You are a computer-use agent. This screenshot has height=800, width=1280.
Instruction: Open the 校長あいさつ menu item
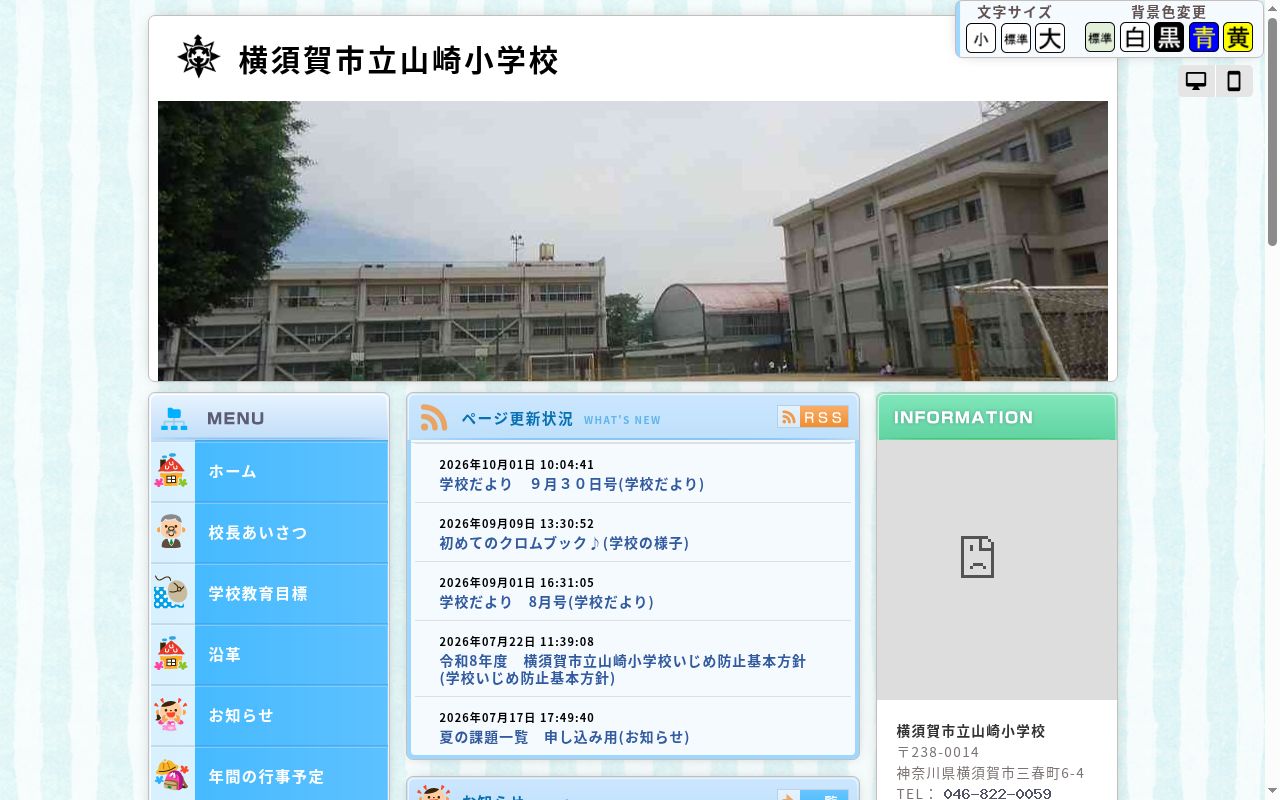[x=269, y=533]
